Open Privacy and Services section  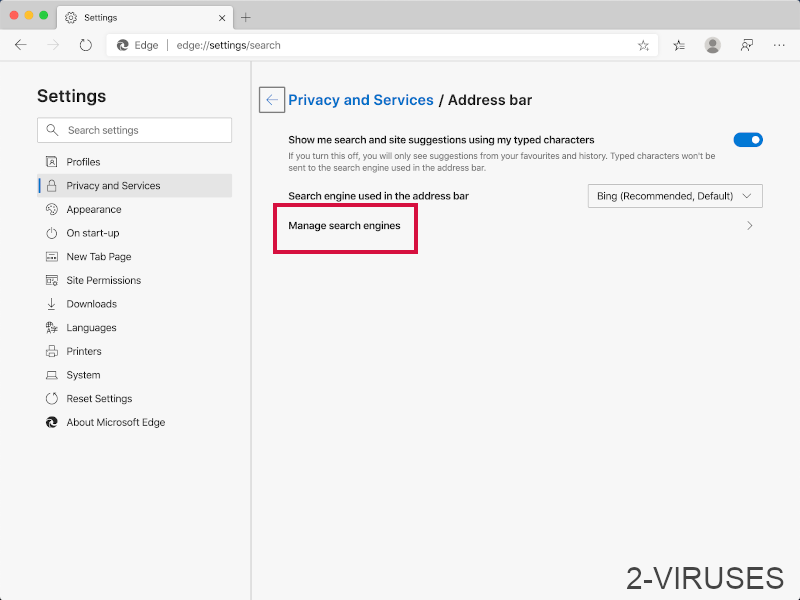tap(135, 186)
